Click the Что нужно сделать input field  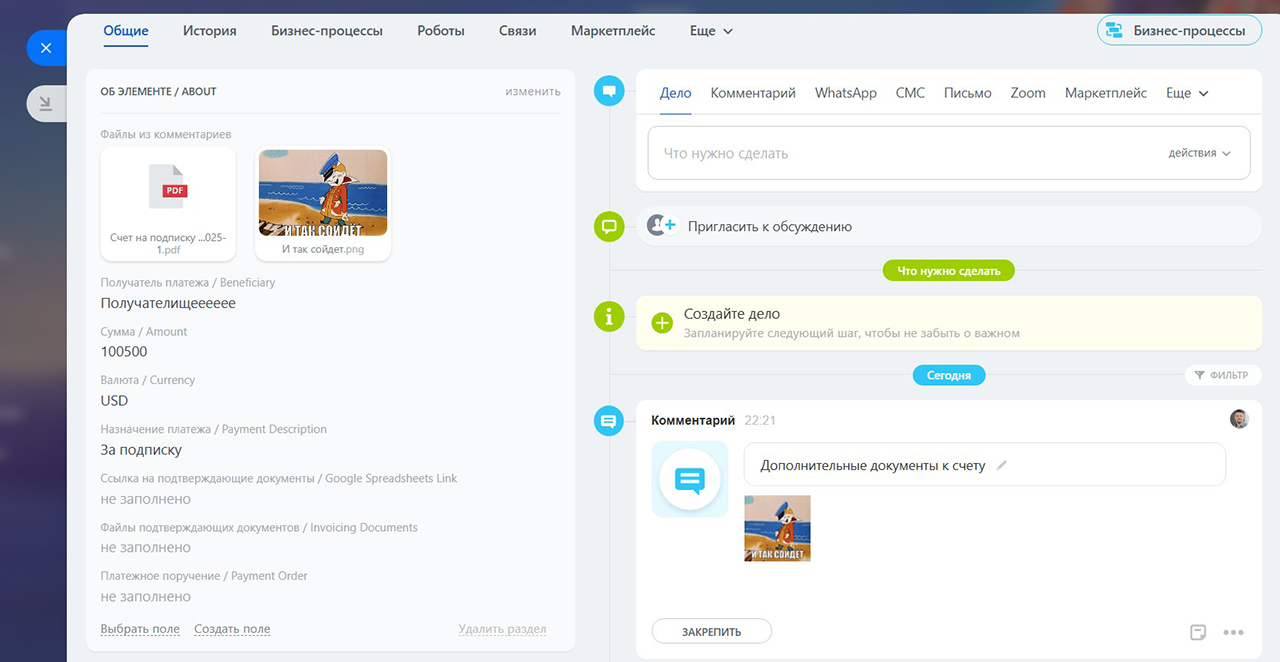[x=900, y=153]
